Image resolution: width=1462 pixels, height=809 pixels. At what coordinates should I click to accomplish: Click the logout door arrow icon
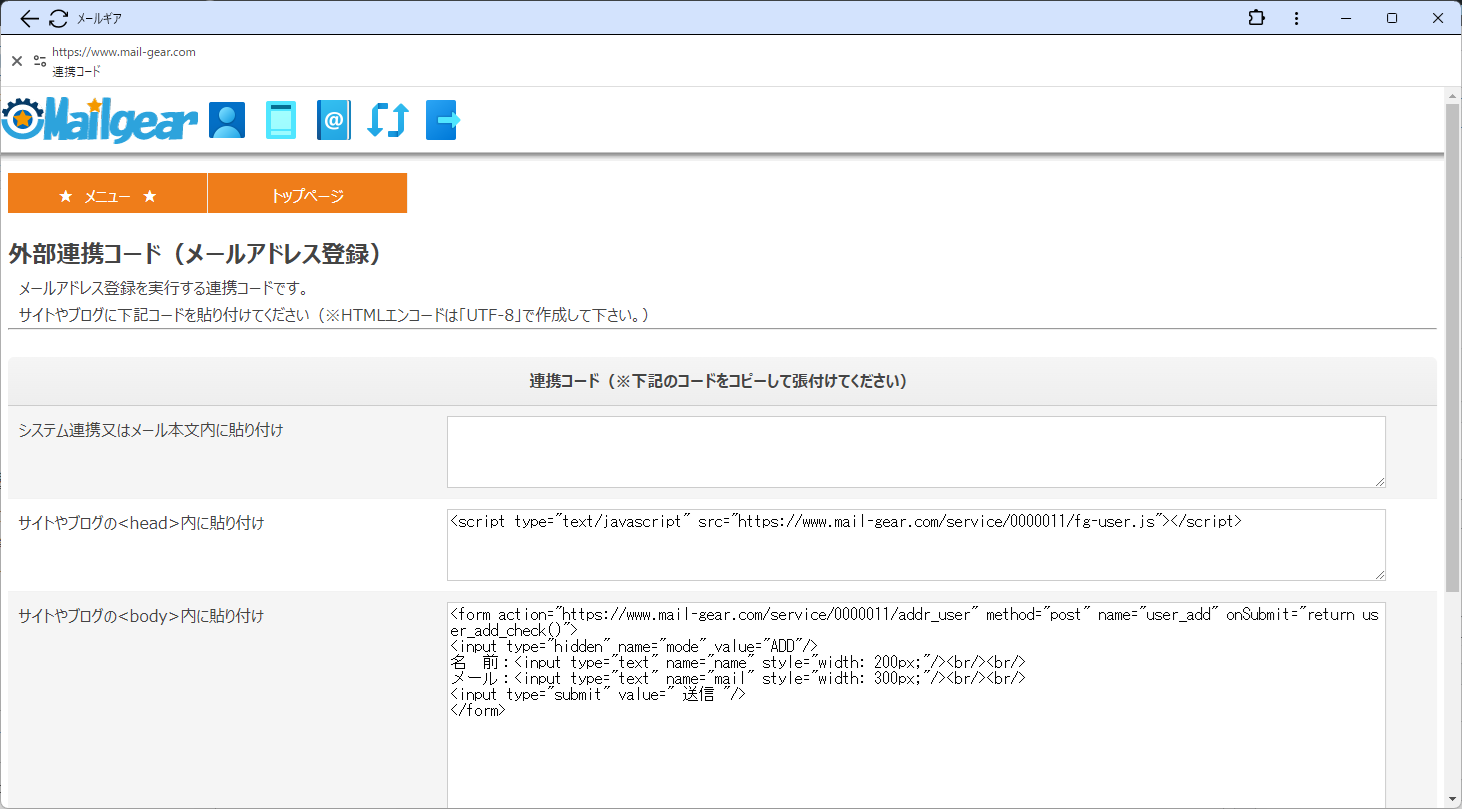point(442,121)
